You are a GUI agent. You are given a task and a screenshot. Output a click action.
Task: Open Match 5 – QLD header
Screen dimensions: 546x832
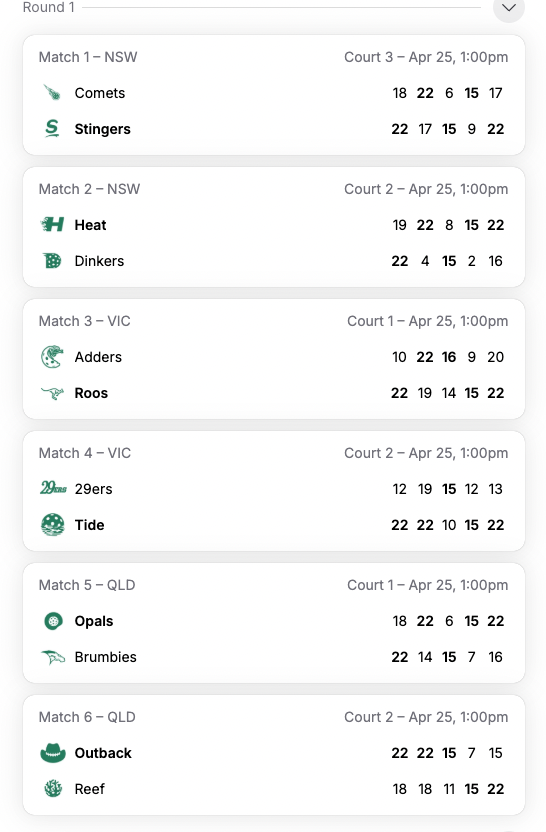[87, 585]
